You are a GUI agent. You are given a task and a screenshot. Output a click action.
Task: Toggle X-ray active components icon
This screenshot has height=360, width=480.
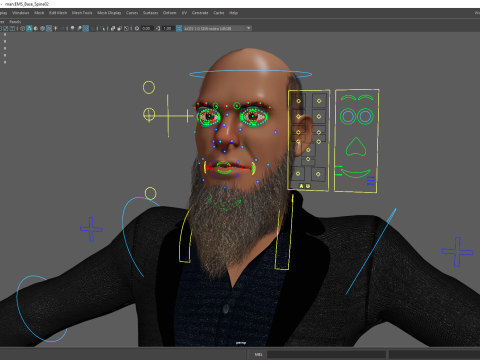[120, 28]
